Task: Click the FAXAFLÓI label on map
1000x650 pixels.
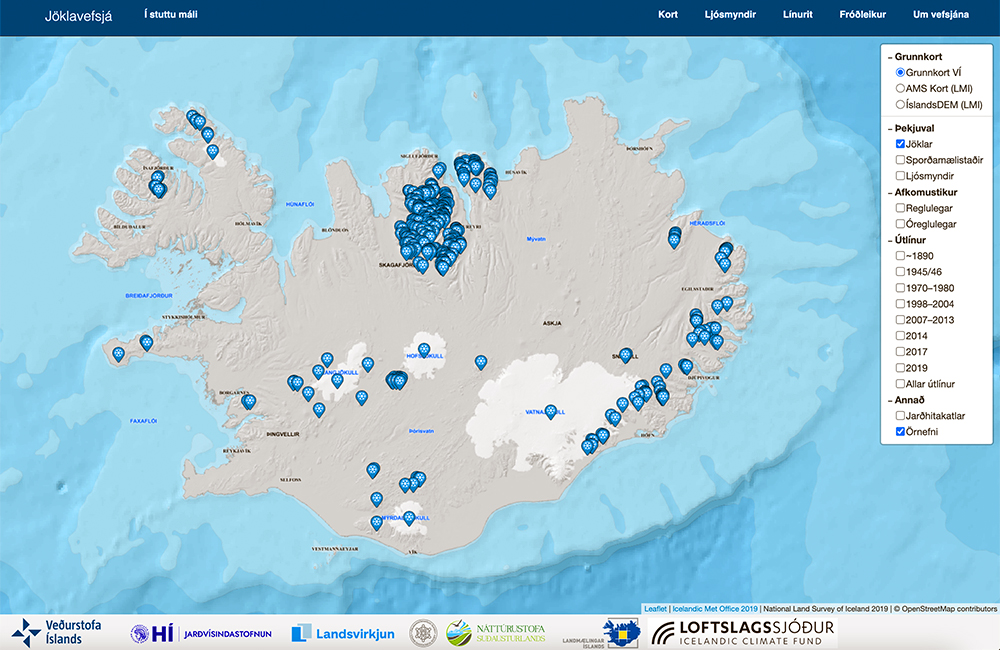Action: (143, 421)
